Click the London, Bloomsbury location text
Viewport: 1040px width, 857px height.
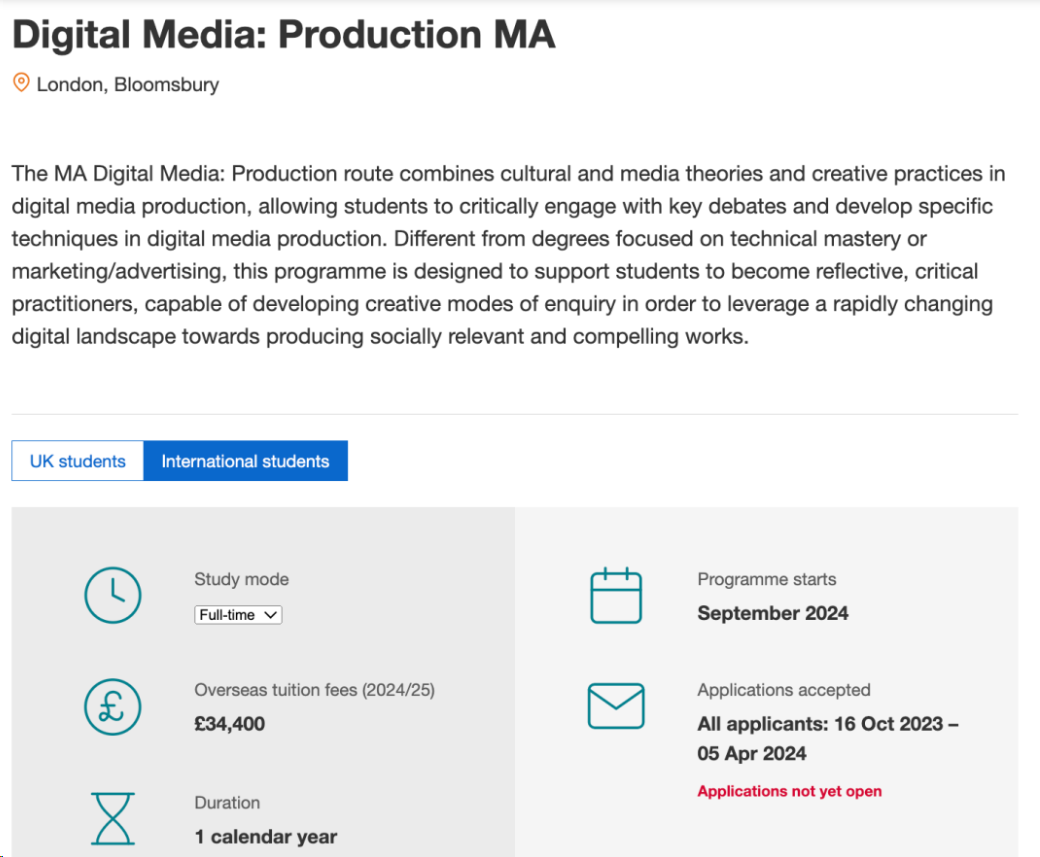127,85
